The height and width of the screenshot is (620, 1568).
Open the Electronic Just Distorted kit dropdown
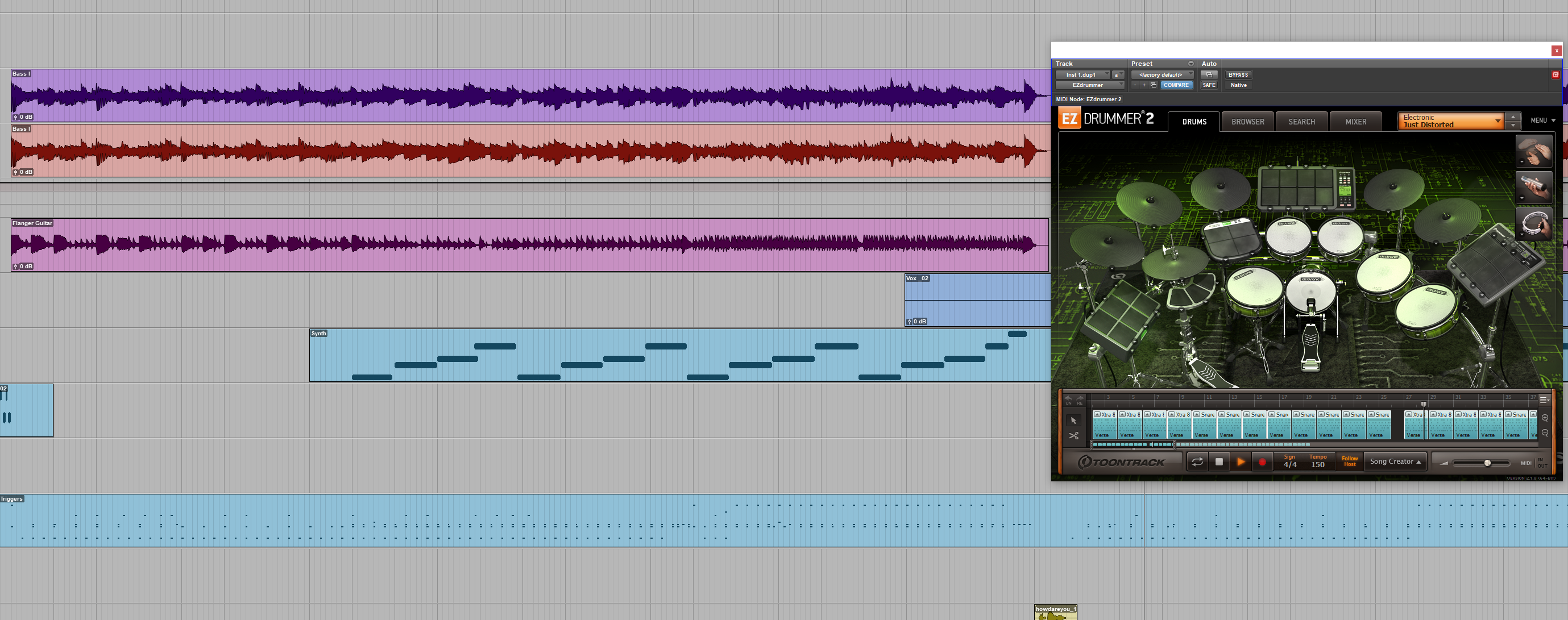point(1450,121)
